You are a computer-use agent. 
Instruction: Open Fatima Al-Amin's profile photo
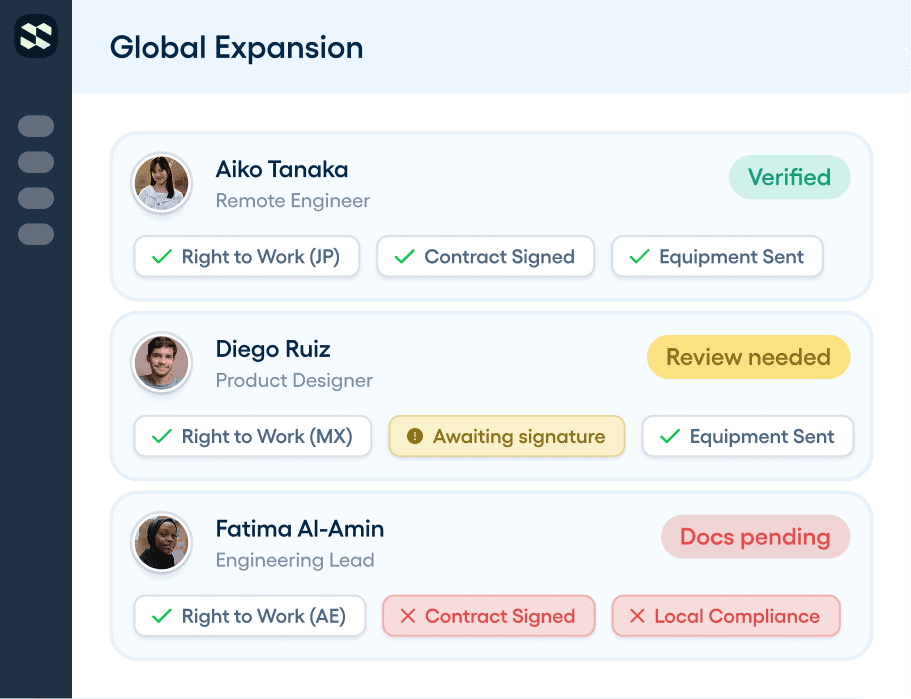coord(162,543)
